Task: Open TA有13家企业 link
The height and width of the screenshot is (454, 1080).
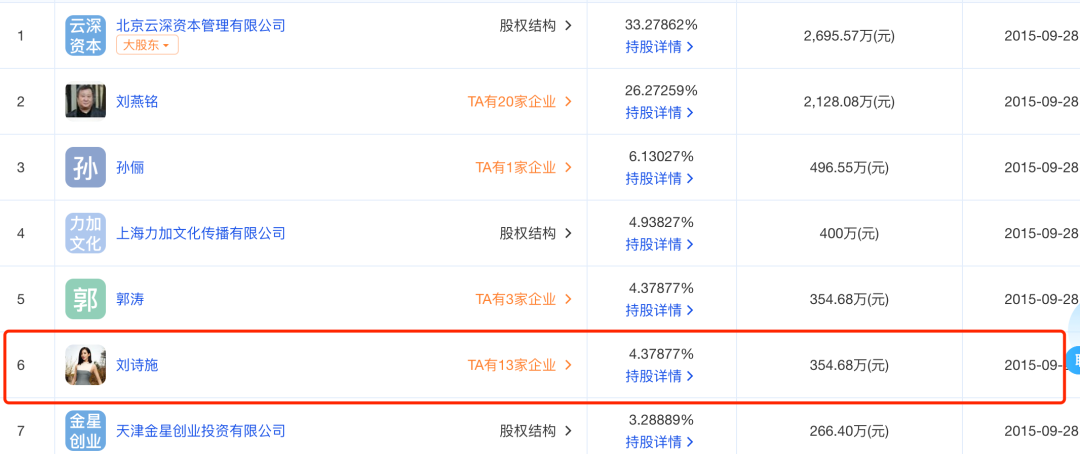Action: [x=520, y=365]
